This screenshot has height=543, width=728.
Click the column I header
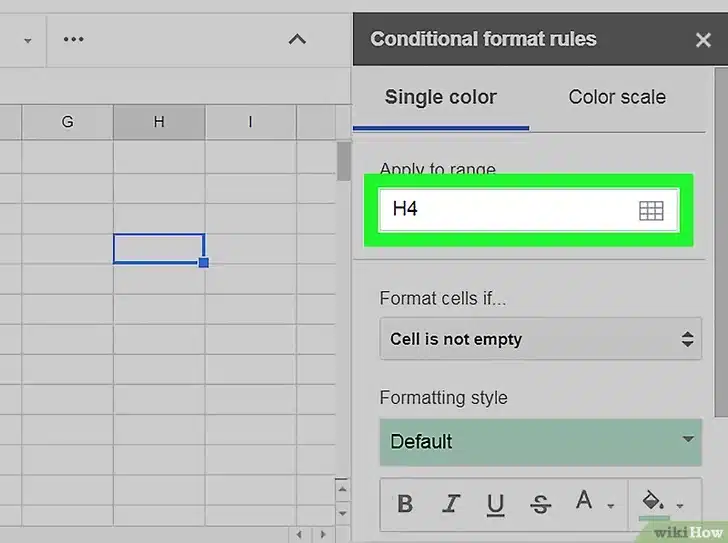pos(250,123)
